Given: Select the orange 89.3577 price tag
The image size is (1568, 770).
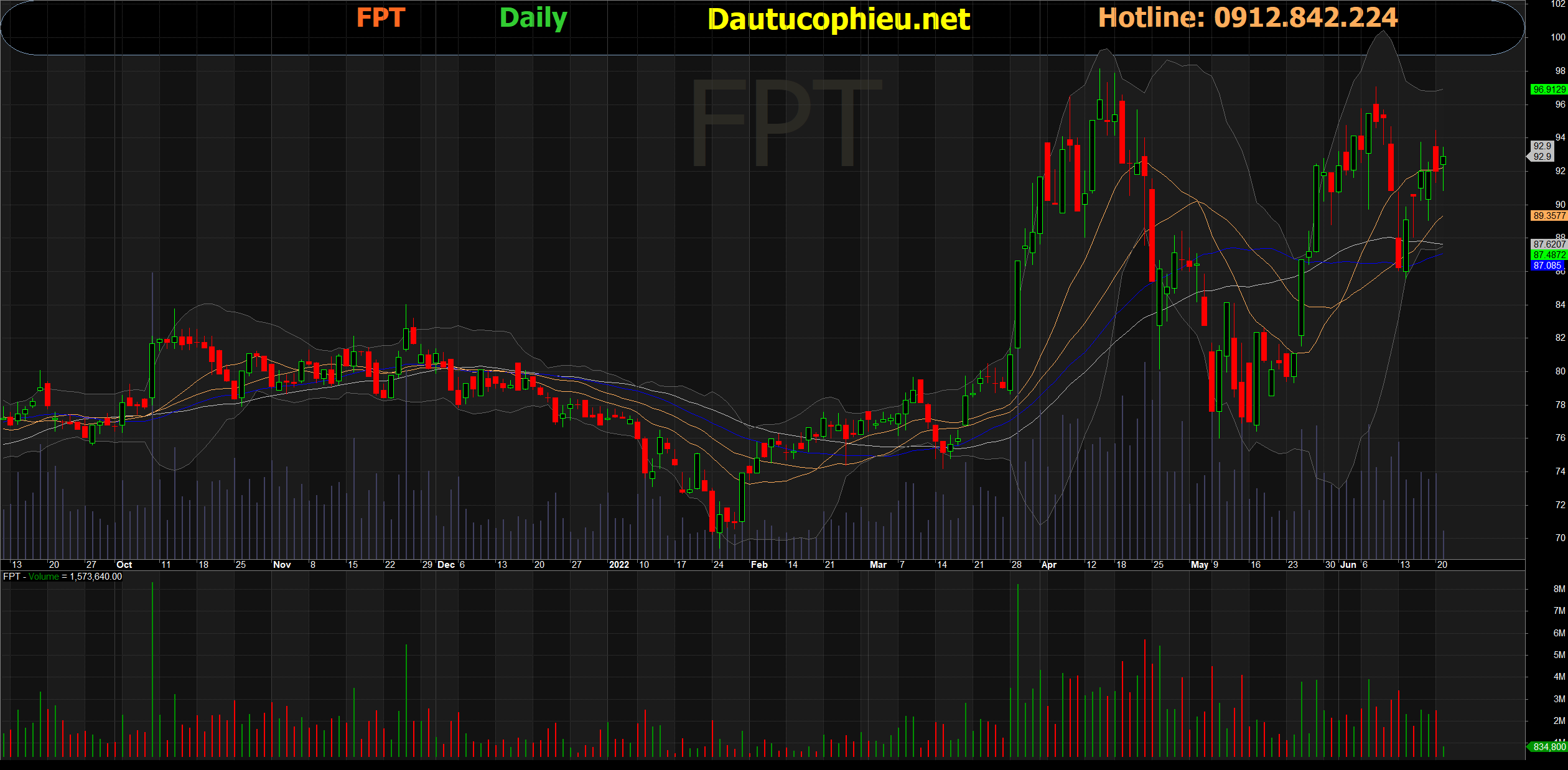Looking at the screenshot, I should pyautogui.click(x=1548, y=216).
